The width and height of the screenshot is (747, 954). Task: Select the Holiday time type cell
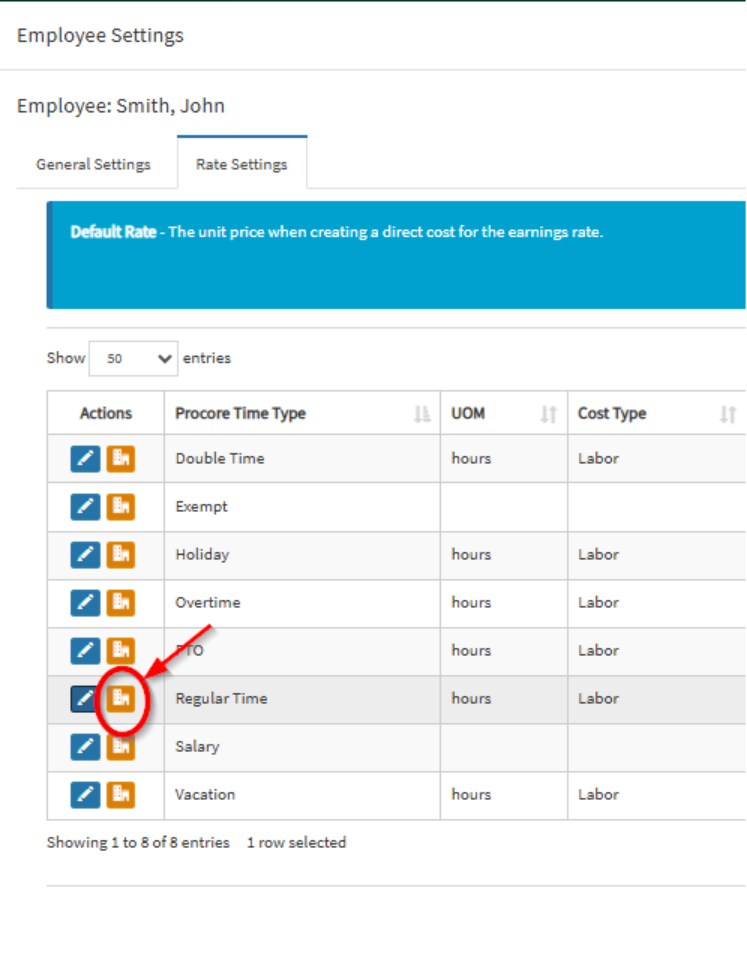[302, 555]
